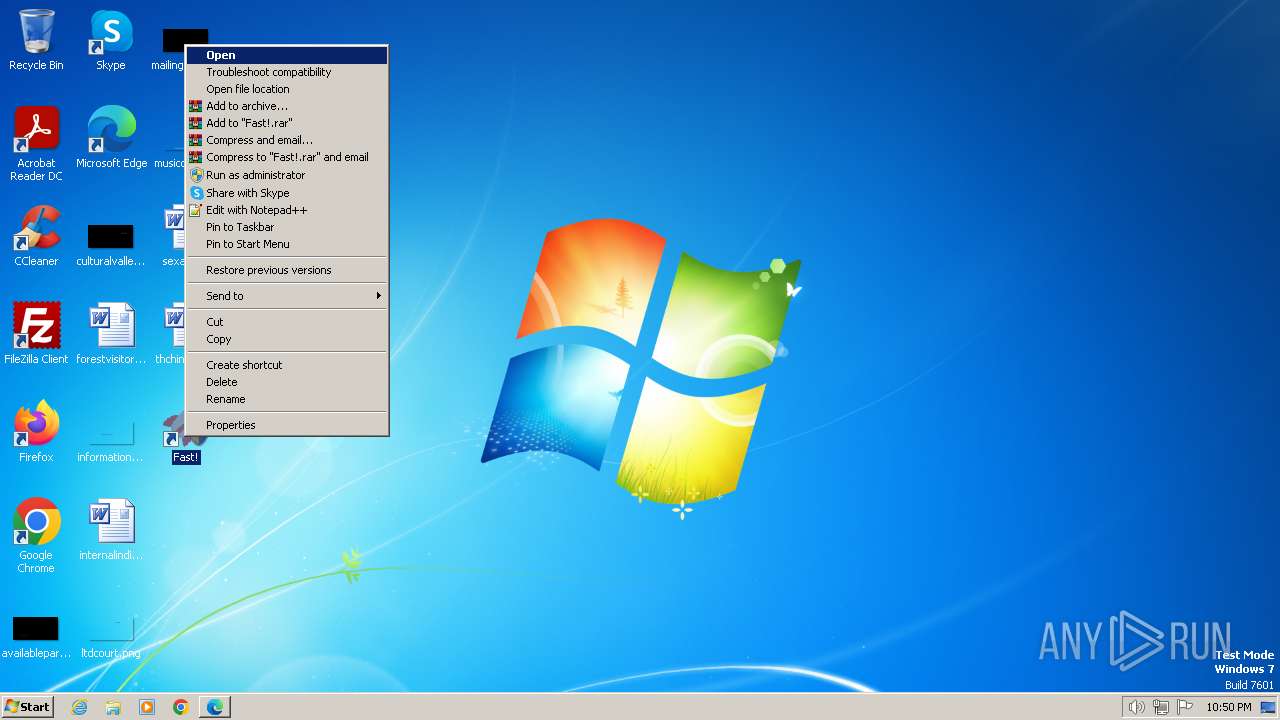Select the Firefox desktop shortcut
The height and width of the screenshot is (720, 1280).
pos(36,432)
